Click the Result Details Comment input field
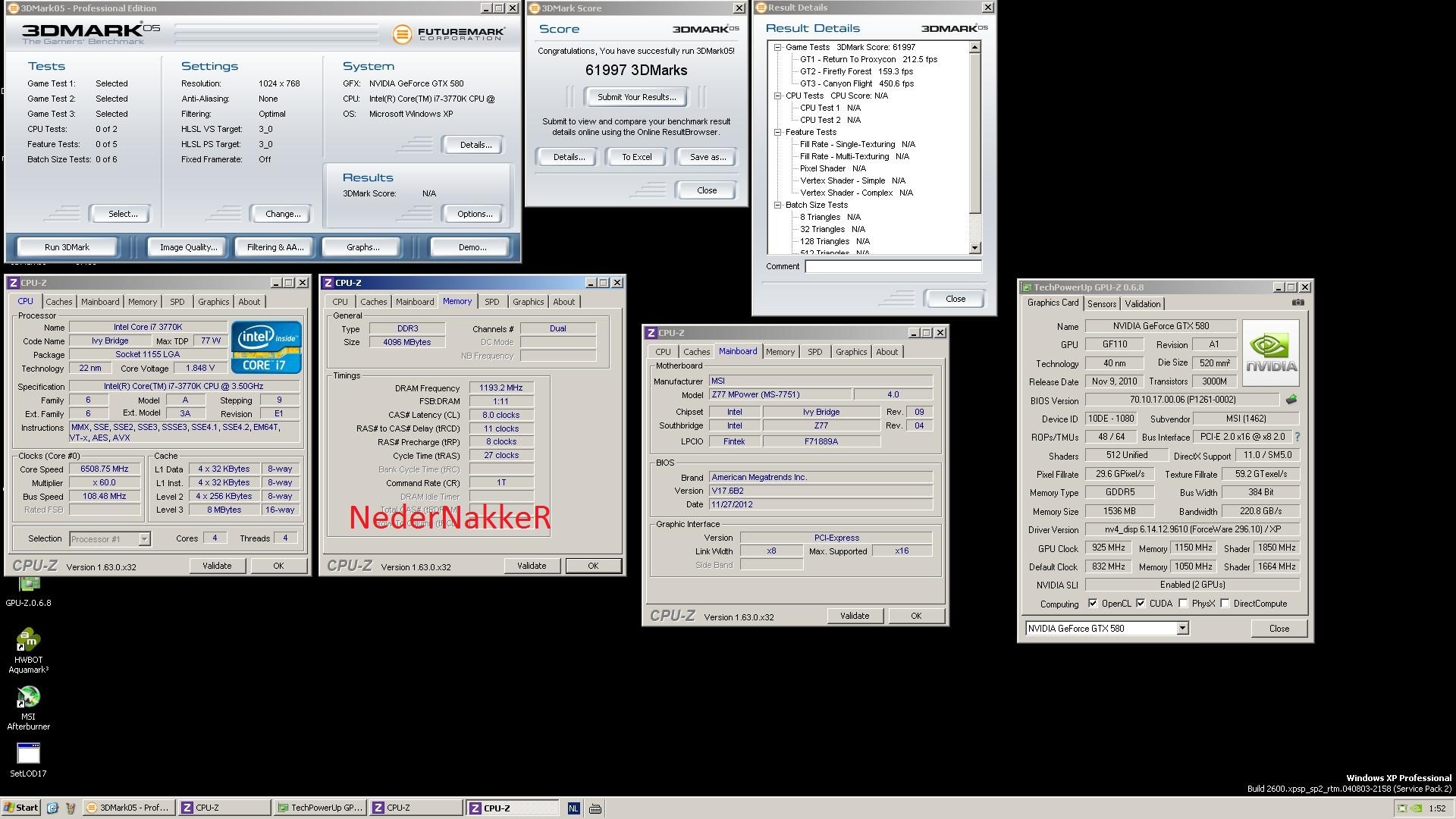This screenshot has height=819, width=1456. [x=893, y=267]
